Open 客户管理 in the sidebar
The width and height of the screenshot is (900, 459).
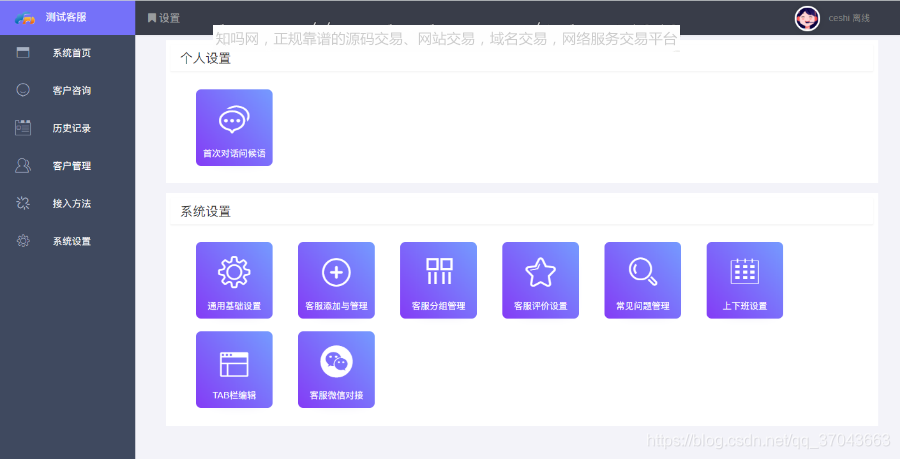tap(67, 166)
